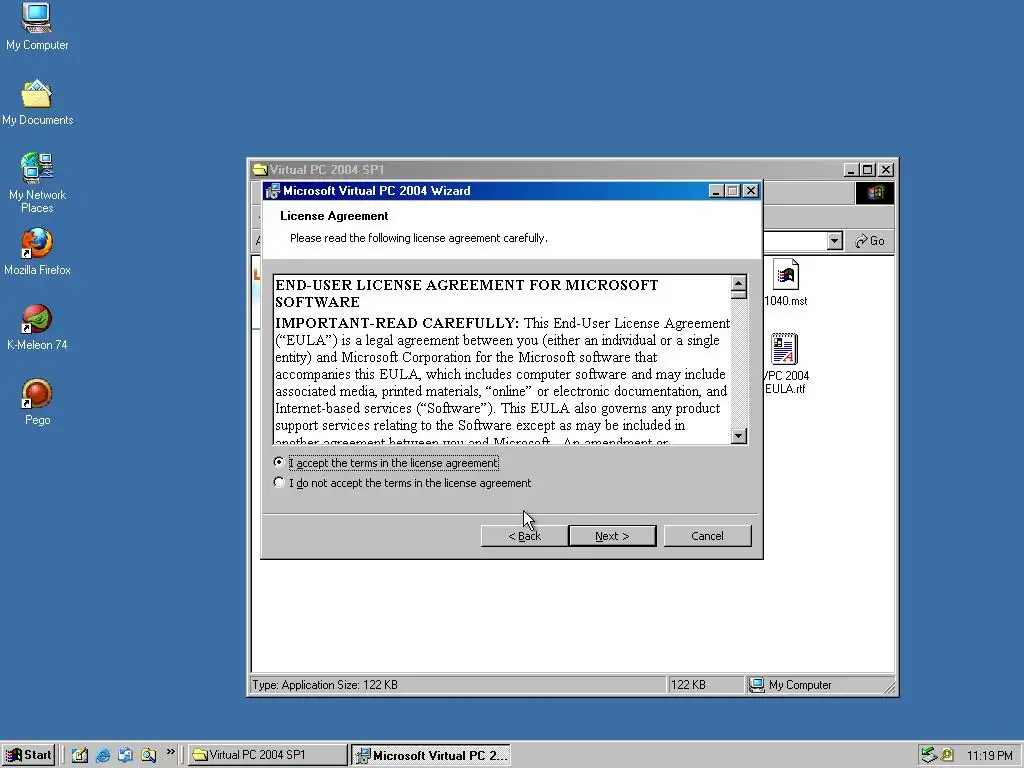This screenshot has height=768, width=1024.
Task: Click the Safely Remove Hardware tray icon
Action: pyautogui.click(x=928, y=756)
